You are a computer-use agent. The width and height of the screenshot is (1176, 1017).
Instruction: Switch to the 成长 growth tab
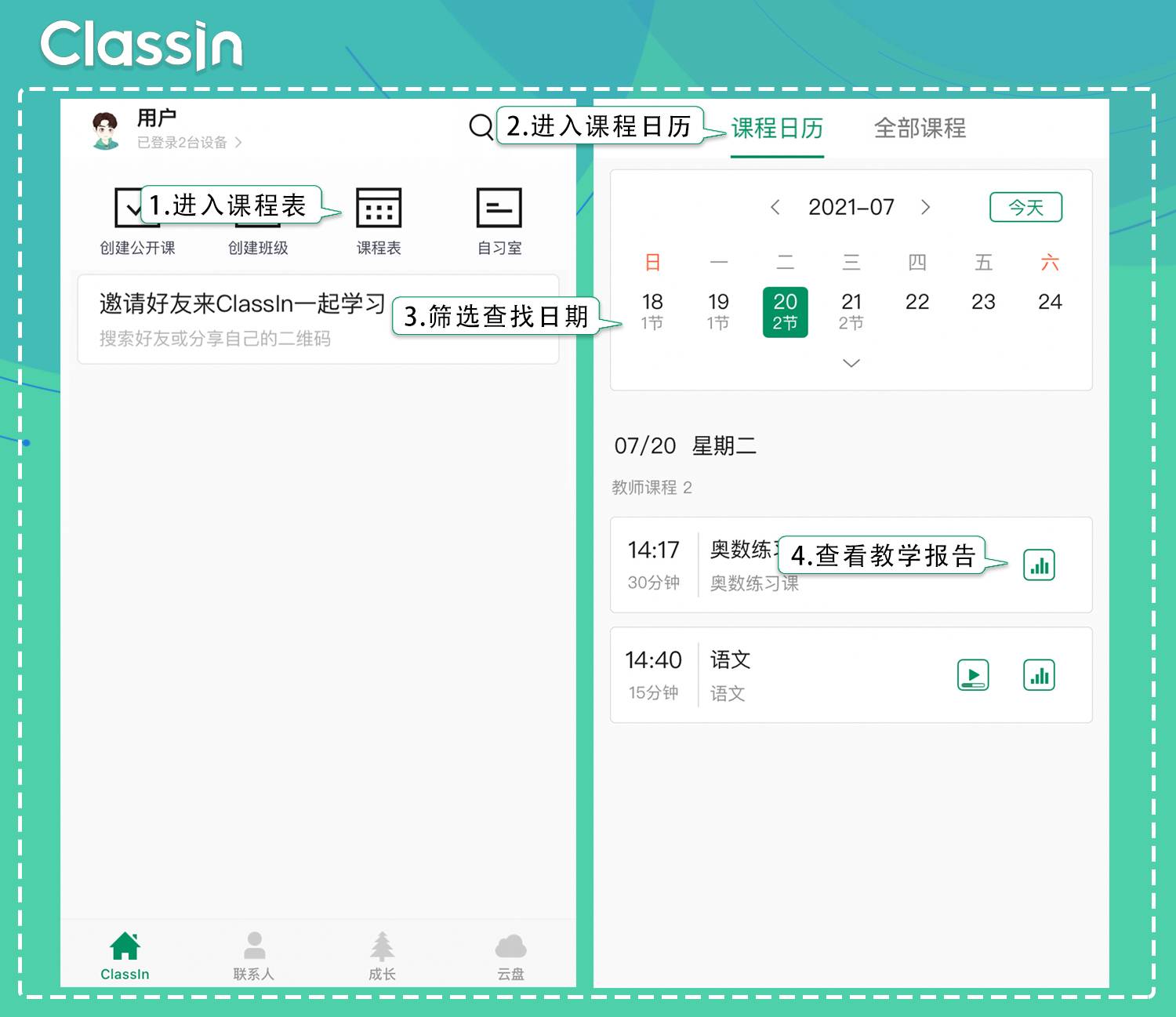(382, 956)
